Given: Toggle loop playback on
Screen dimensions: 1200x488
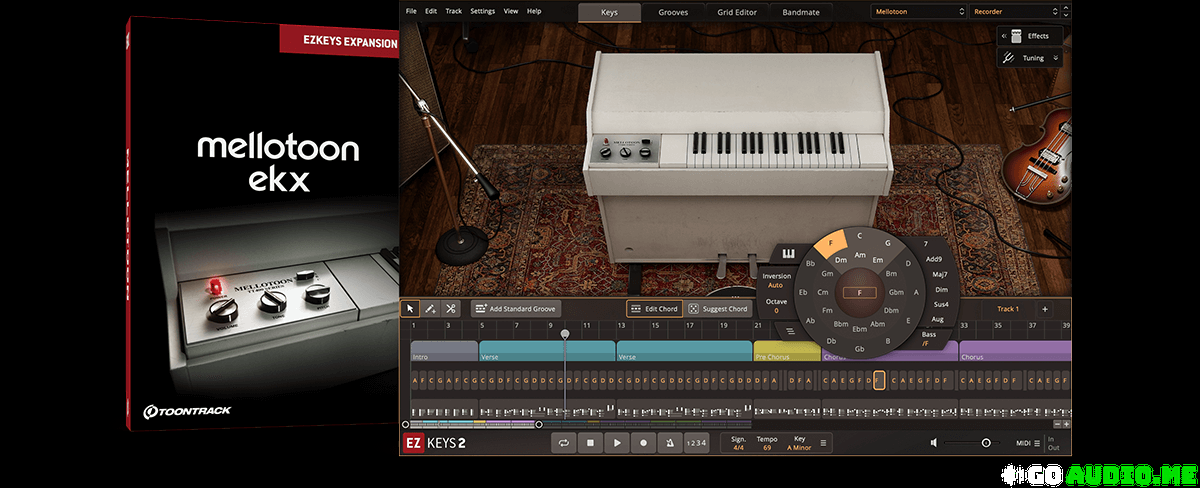Looking at the screenshot, I should coord(564,442).
